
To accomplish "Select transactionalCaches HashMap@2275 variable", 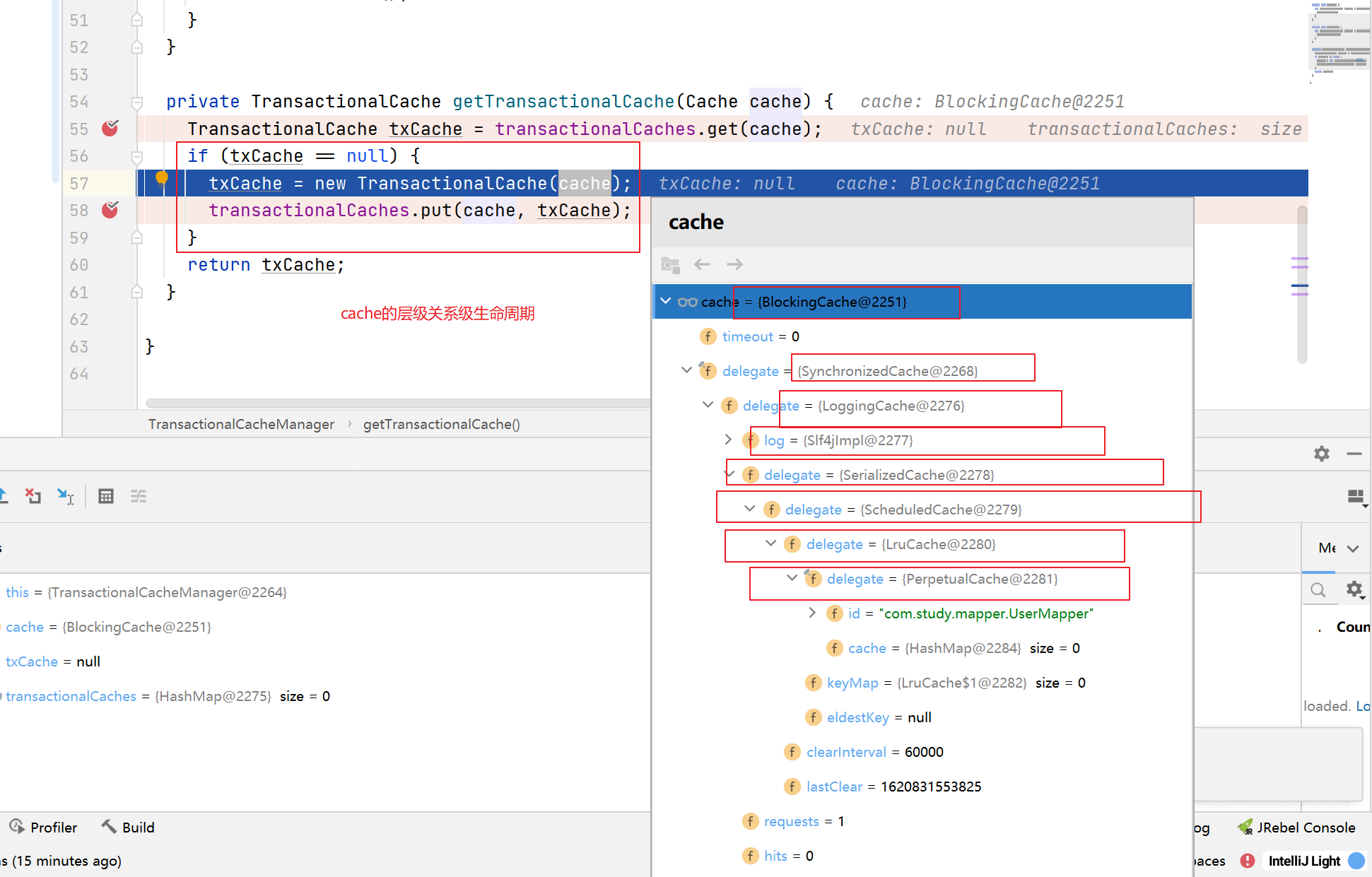I will [x=325, y=696].
